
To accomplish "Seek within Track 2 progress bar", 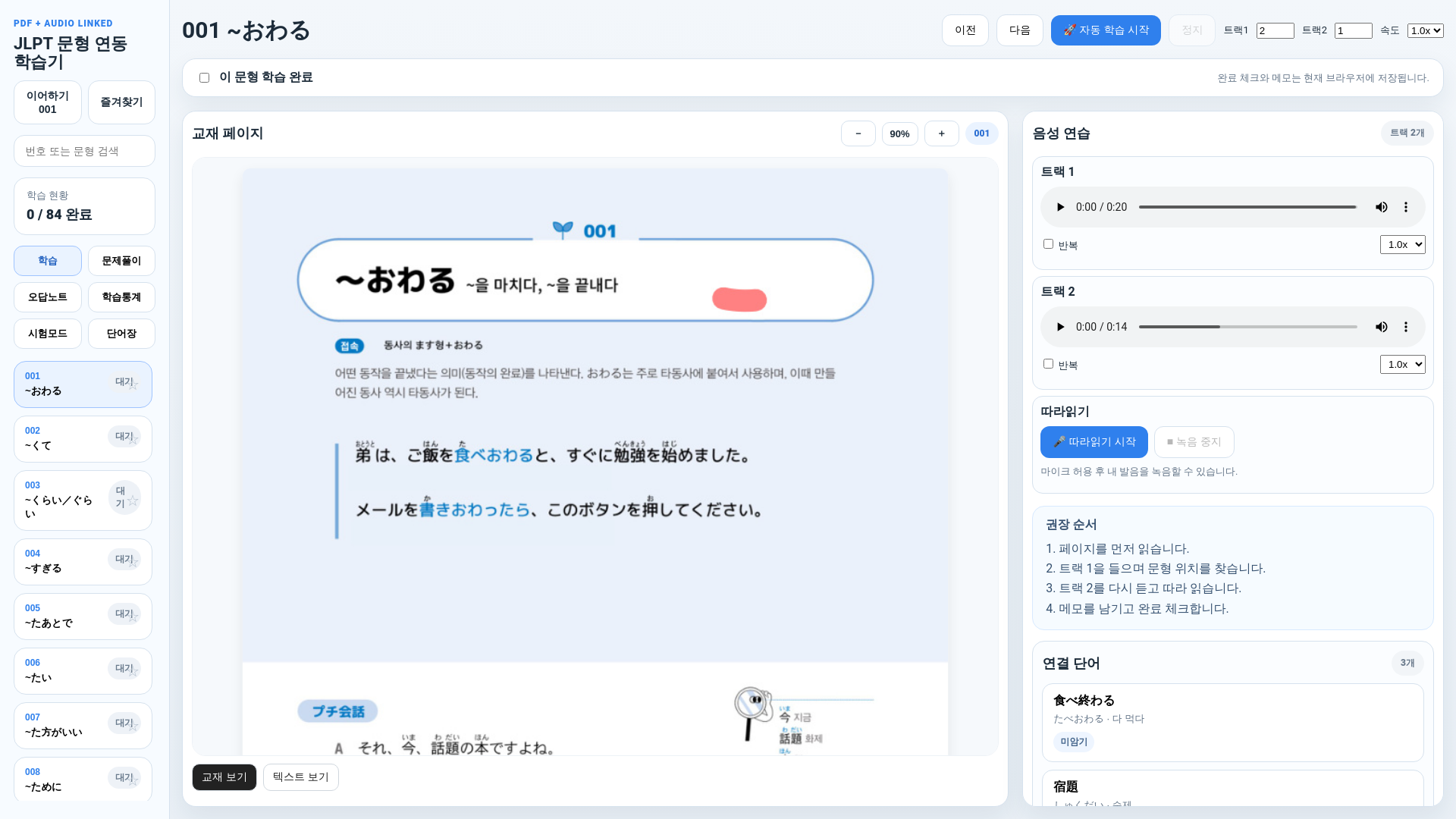I will [1248, 327].
